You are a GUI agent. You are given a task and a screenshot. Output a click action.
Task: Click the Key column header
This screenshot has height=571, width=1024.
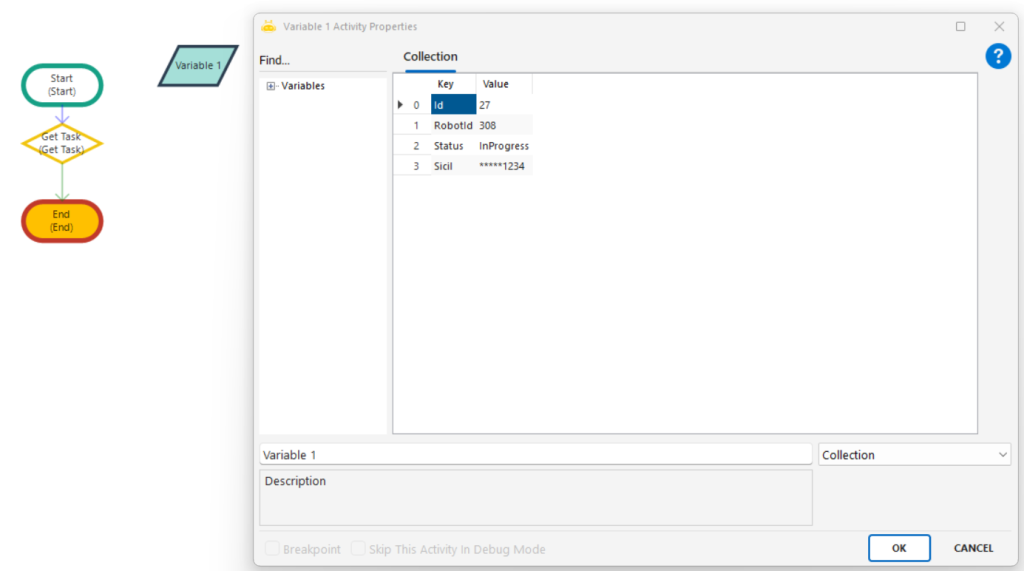coord(446,85)
